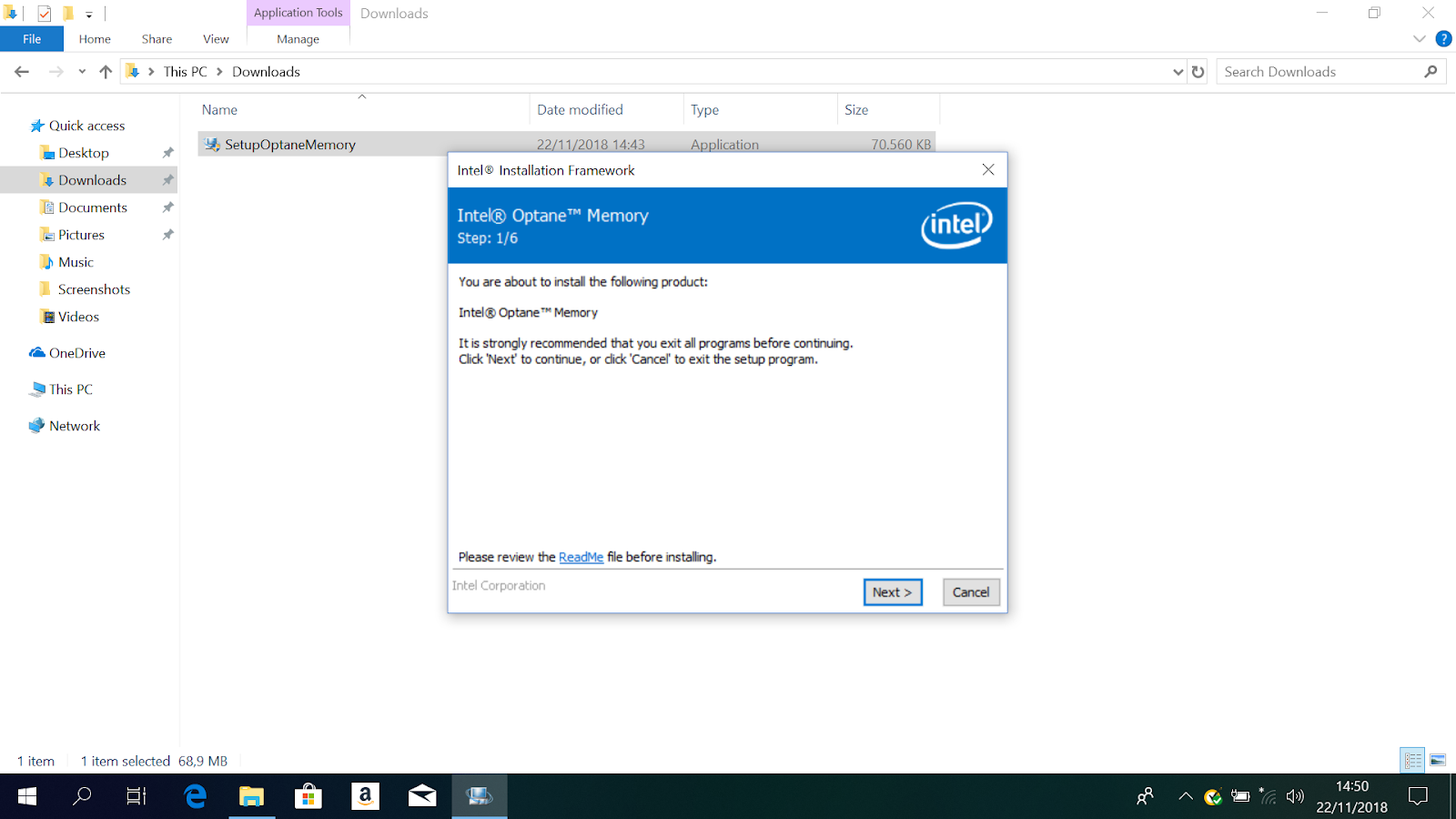Click This PC in the address bar
The image size is (1456, 819).
coord(186,72)
